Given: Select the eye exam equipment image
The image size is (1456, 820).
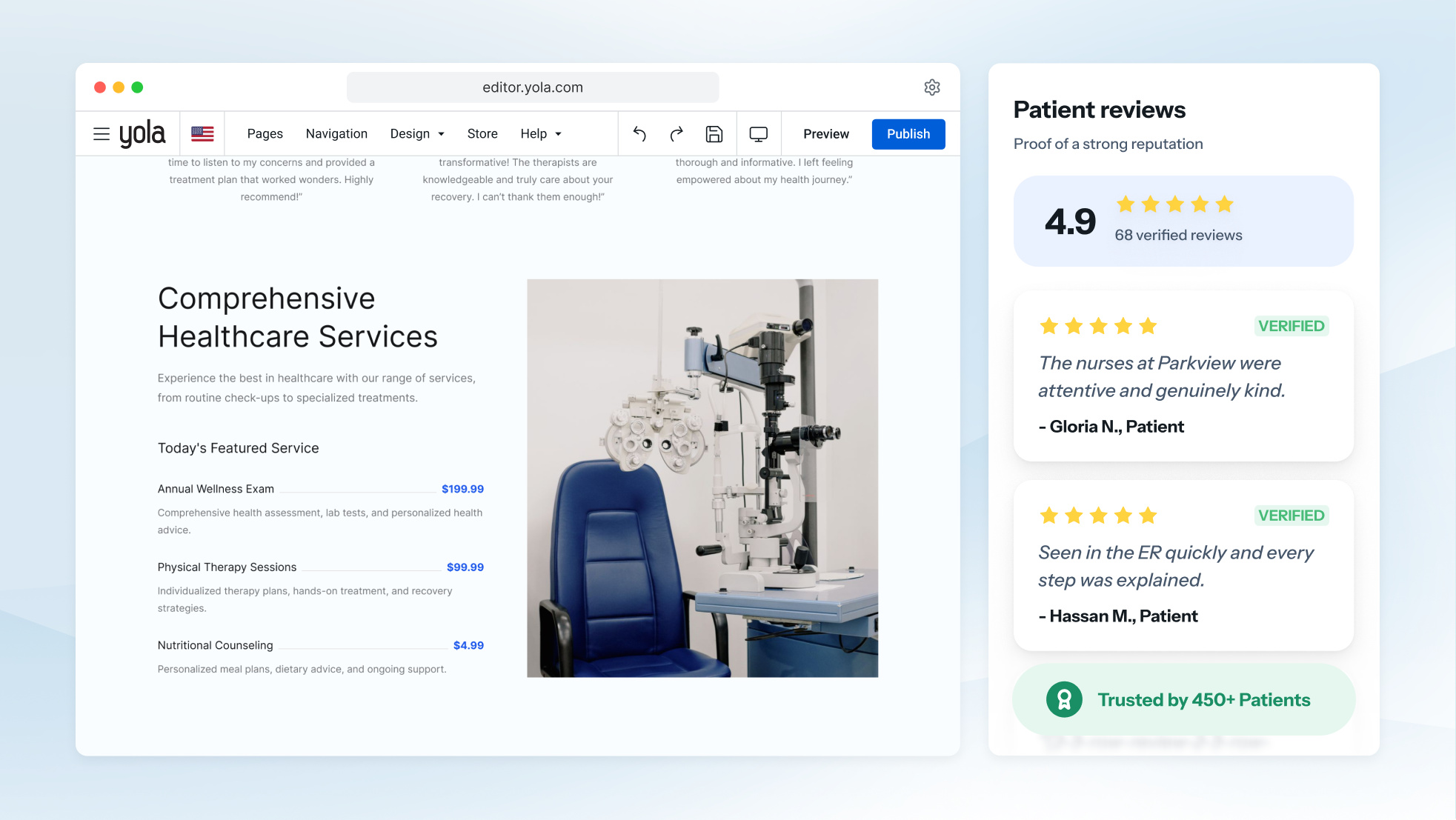Looking at the screenshot, I should [x=702, y=478].
